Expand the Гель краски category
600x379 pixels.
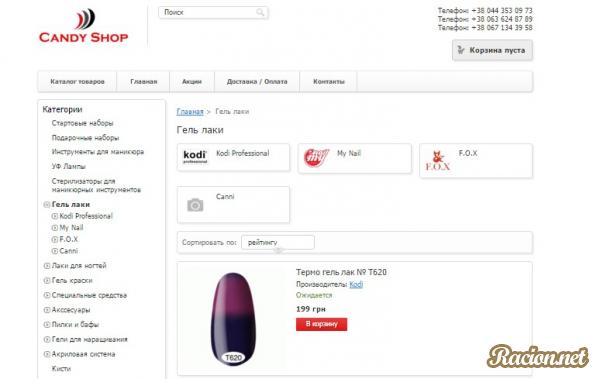point(47,281)
